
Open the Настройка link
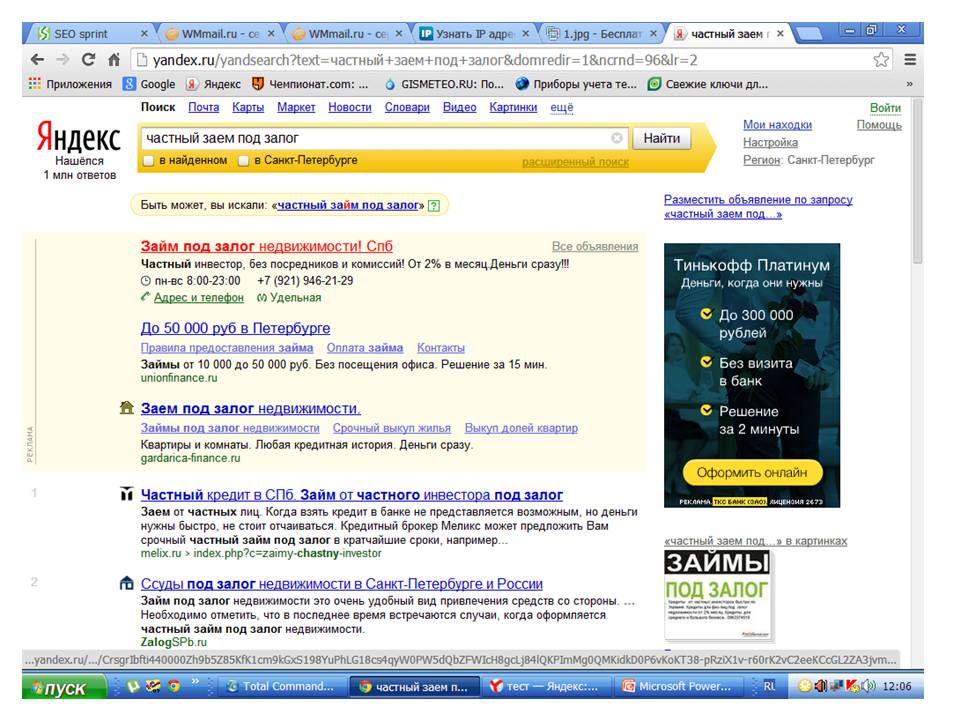coord(770,142)
